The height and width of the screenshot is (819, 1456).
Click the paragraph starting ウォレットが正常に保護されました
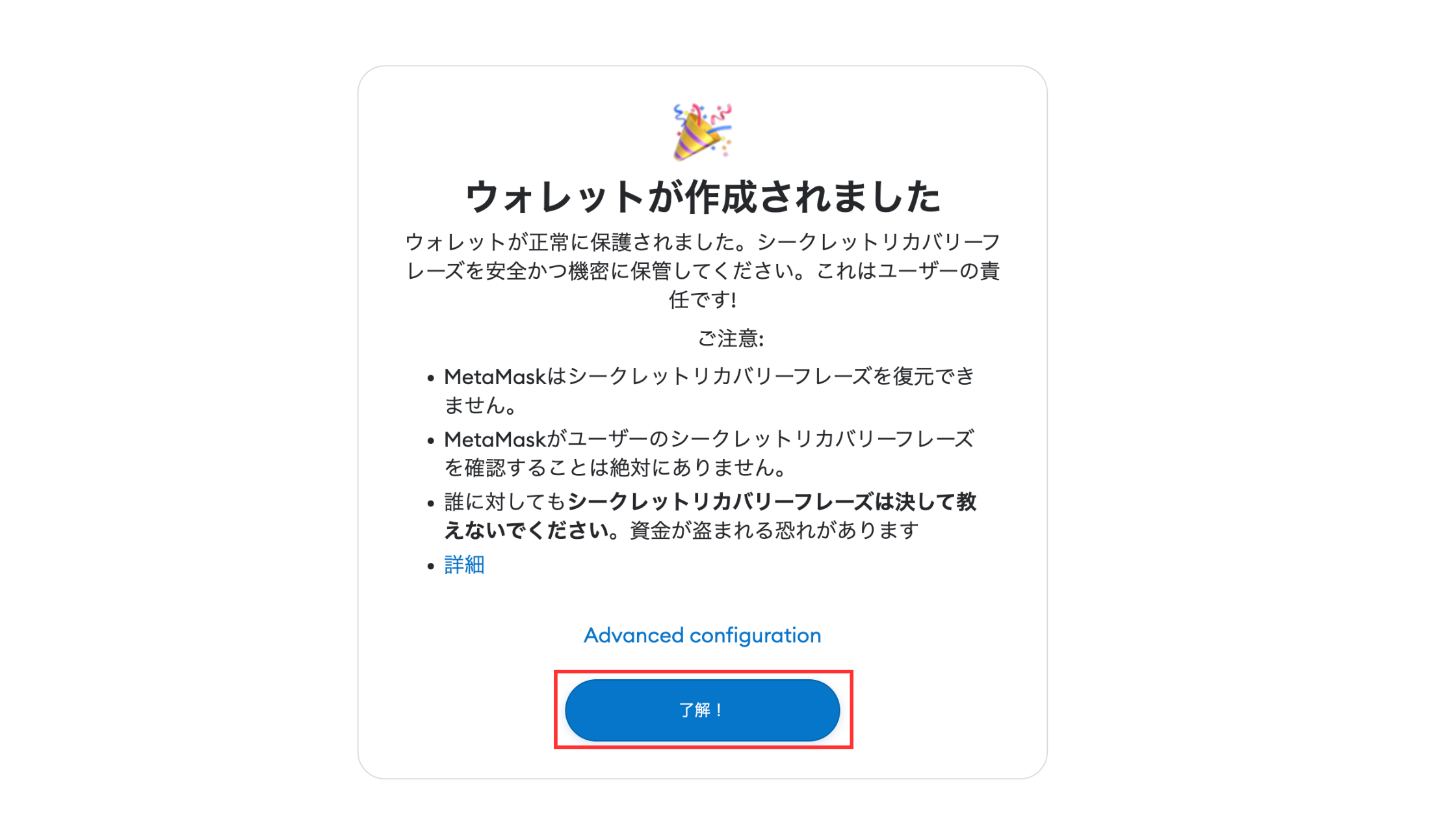tap(703, 270)
